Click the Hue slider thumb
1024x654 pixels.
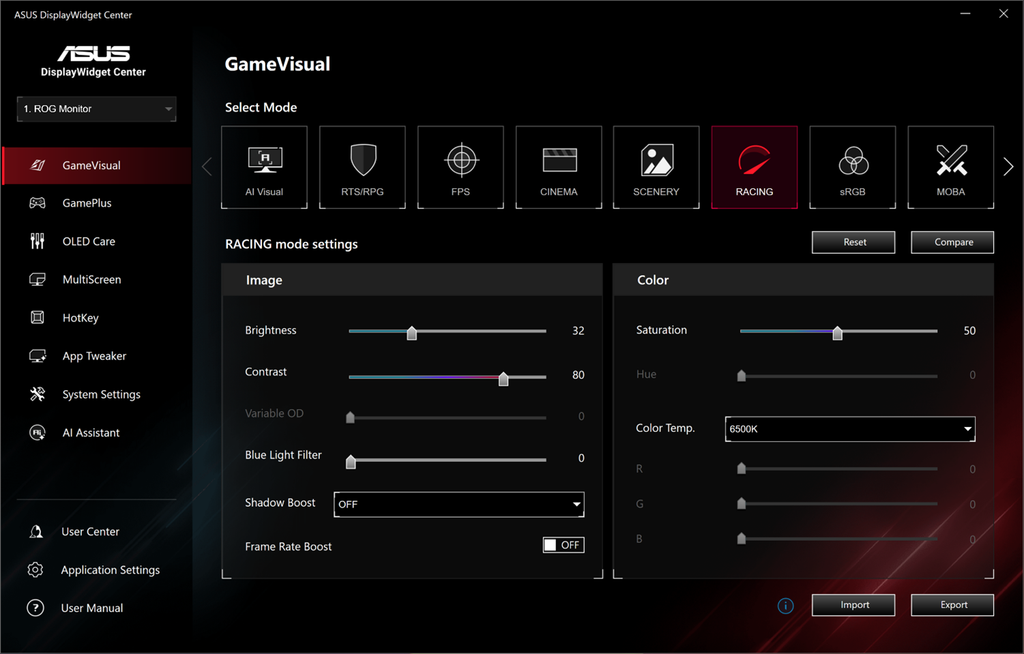[741, 376]
